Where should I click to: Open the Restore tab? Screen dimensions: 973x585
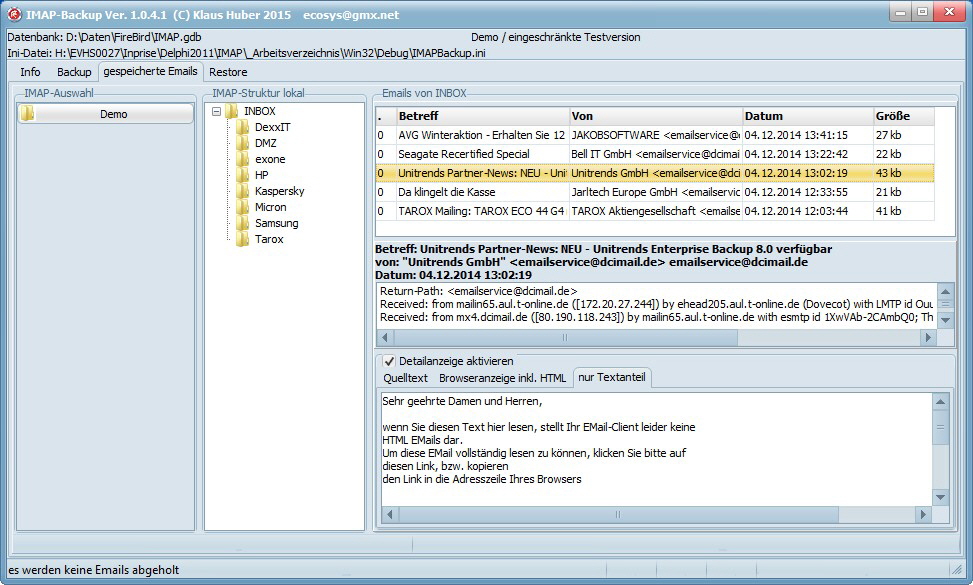coord(228,72)
